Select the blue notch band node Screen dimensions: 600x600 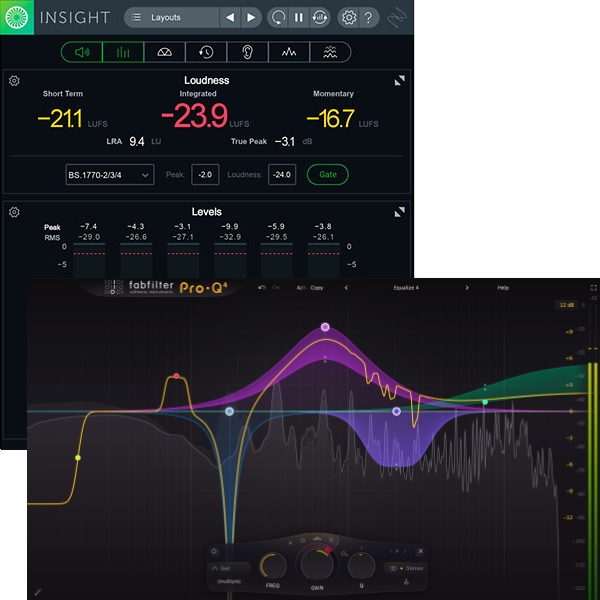click(x=229, y=411)
